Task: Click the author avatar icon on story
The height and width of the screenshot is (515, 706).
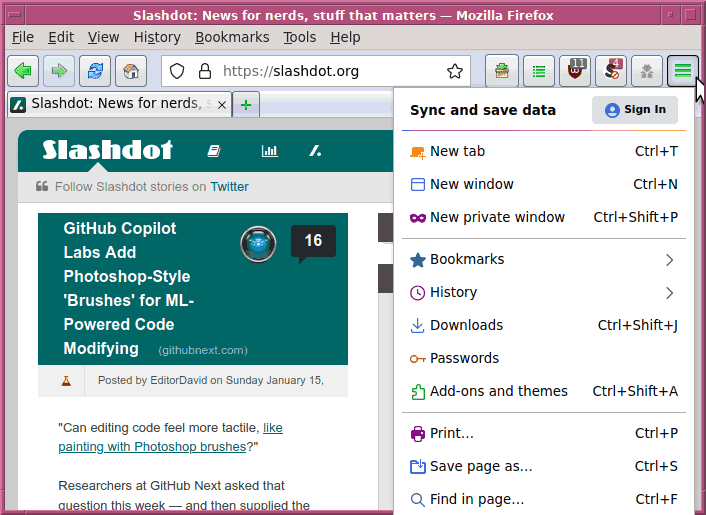Action: 258,244
